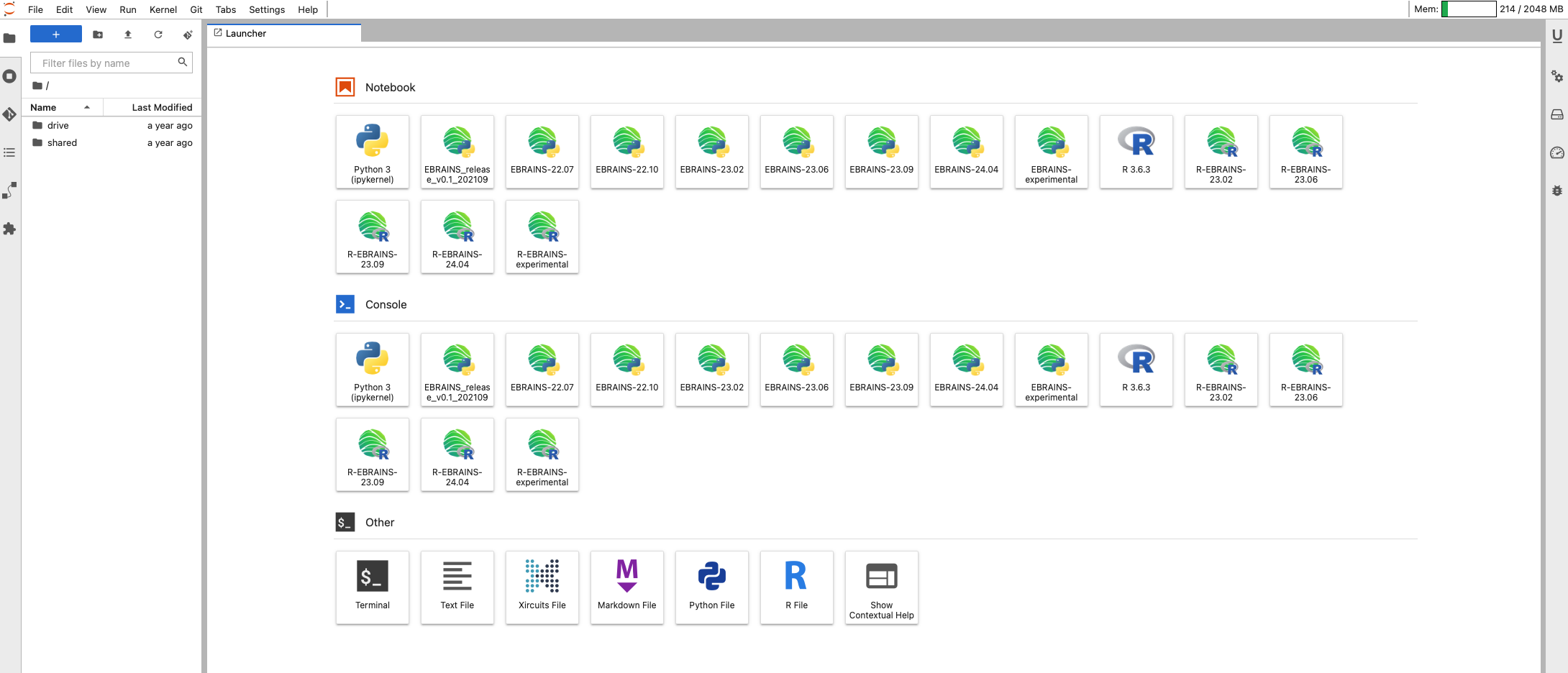The height and width of the screenshot is (673, 1568).
Task: Launch an R-EBRAINS-23.06 notebook
Action: pos(1306,152)
